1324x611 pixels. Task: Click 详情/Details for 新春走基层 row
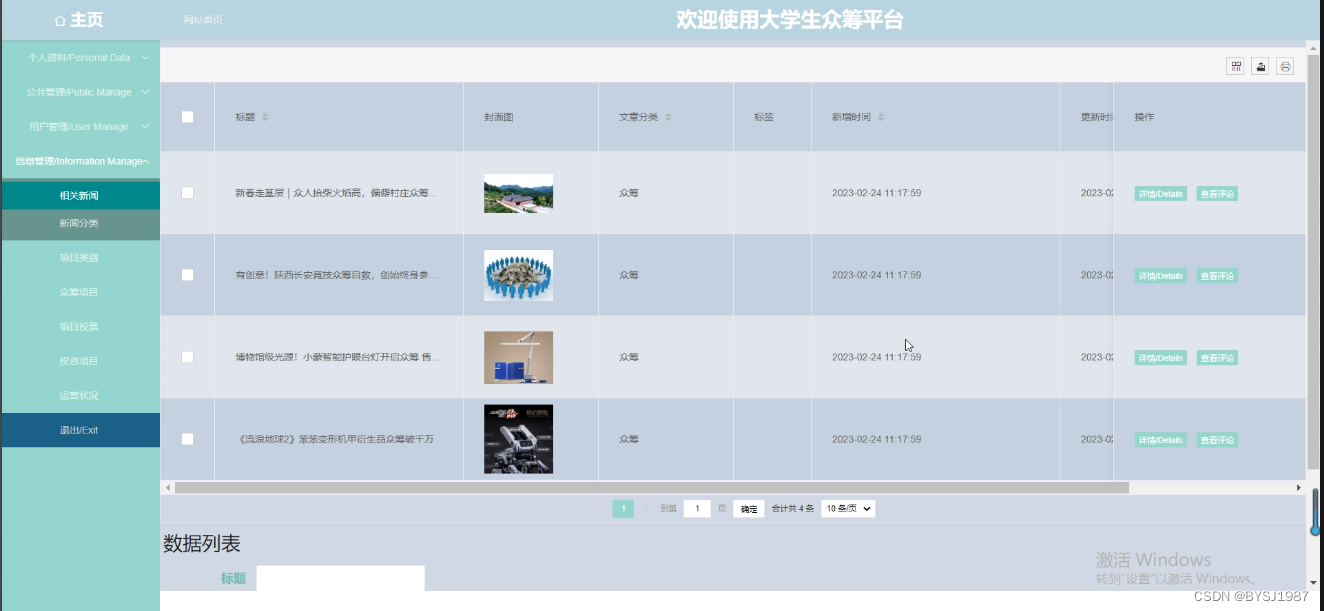tap(1160, 194)
